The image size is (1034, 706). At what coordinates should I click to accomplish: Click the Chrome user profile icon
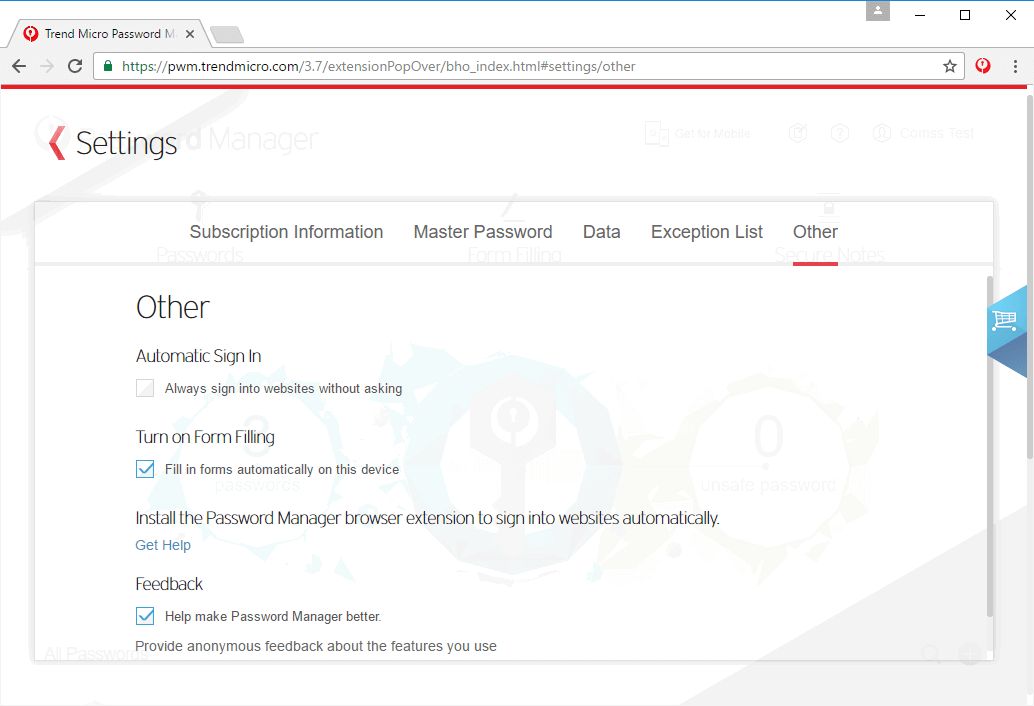[878, 11]
